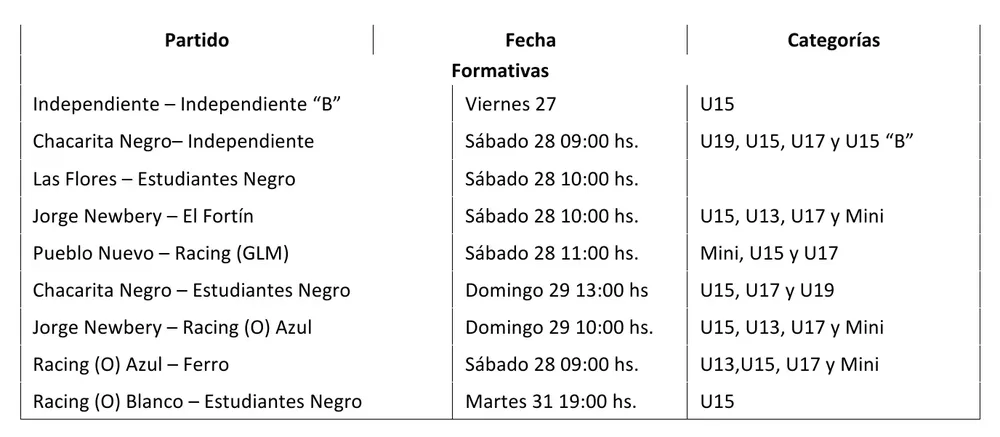
Task: Click empty categories cell in Las Flores row
Action: click(833, 179)
